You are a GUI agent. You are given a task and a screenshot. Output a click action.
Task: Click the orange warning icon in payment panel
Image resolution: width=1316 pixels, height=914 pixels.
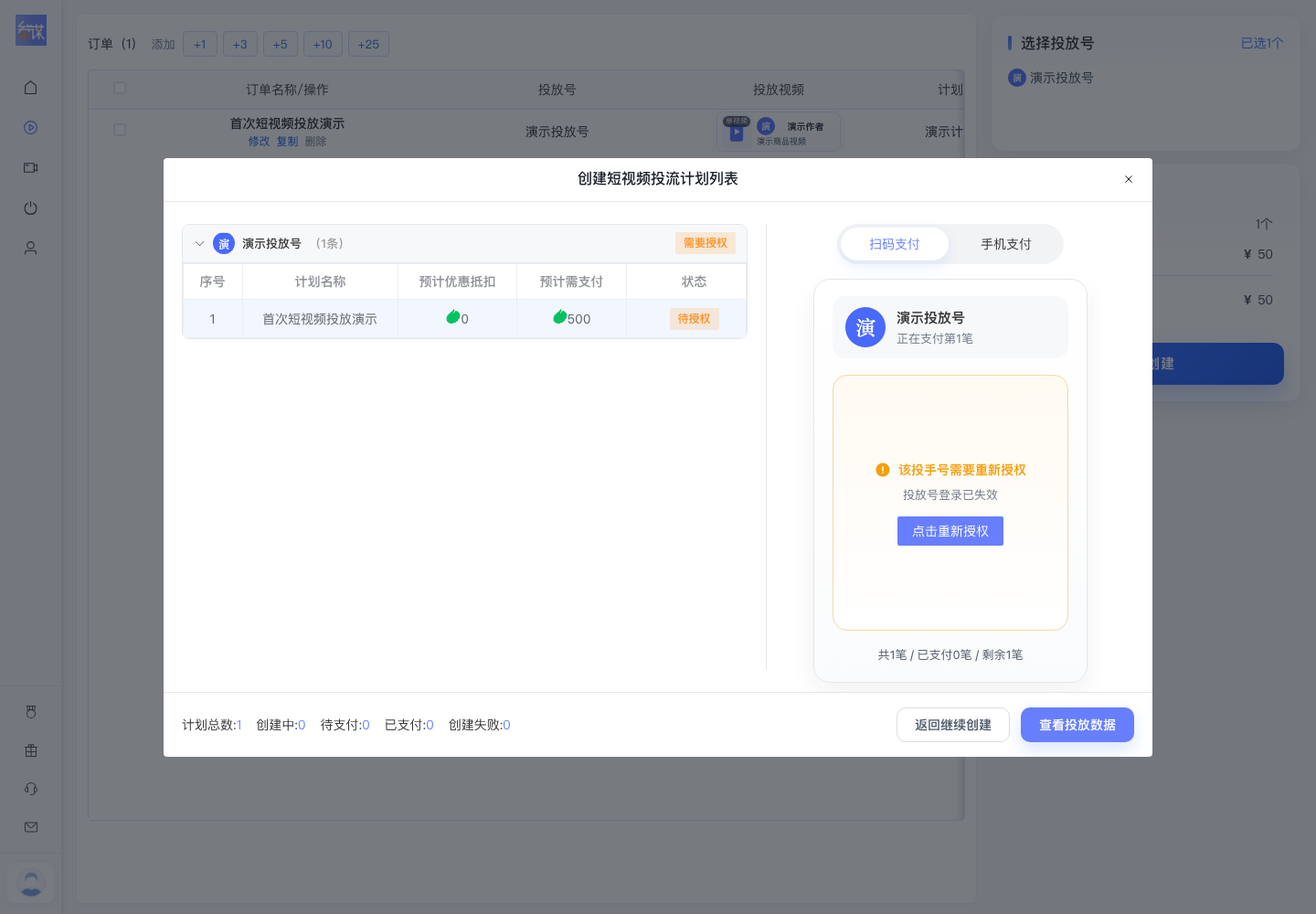click(x=883, y=470)
